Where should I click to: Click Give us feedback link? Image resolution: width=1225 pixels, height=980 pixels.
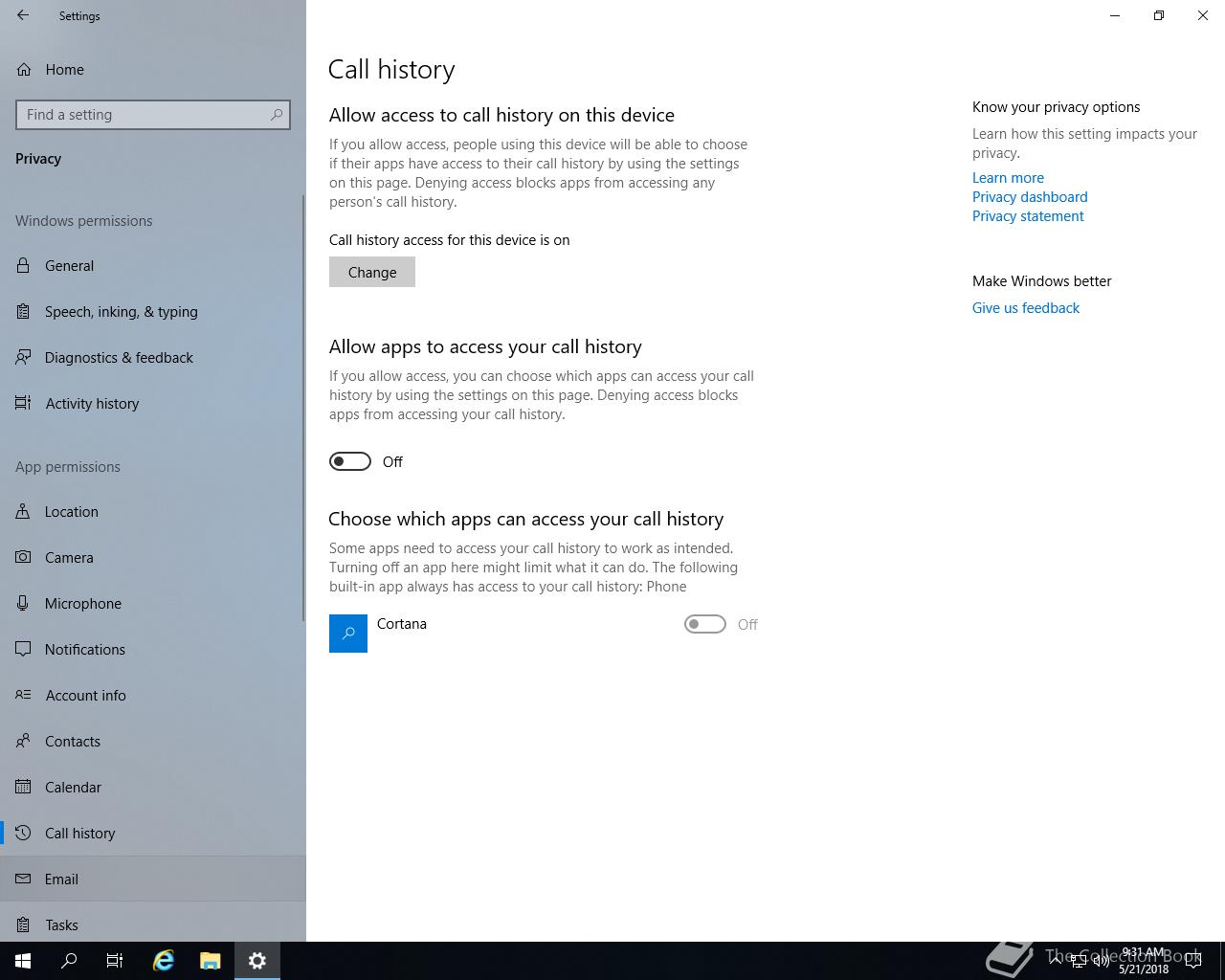(x=1026, y=308)
